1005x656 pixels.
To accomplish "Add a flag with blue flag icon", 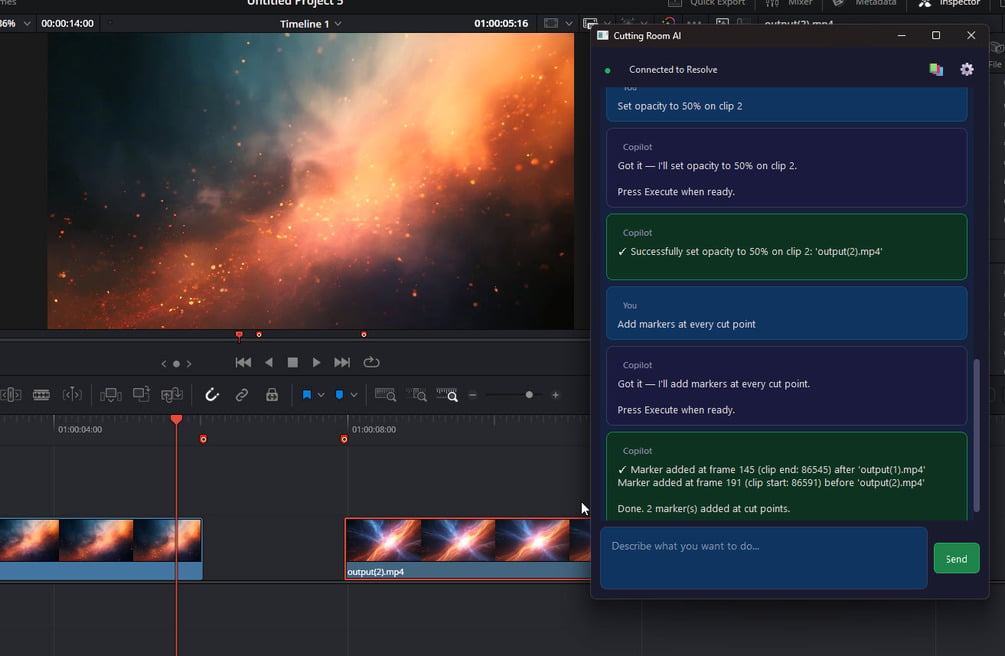I will [306, 395].
